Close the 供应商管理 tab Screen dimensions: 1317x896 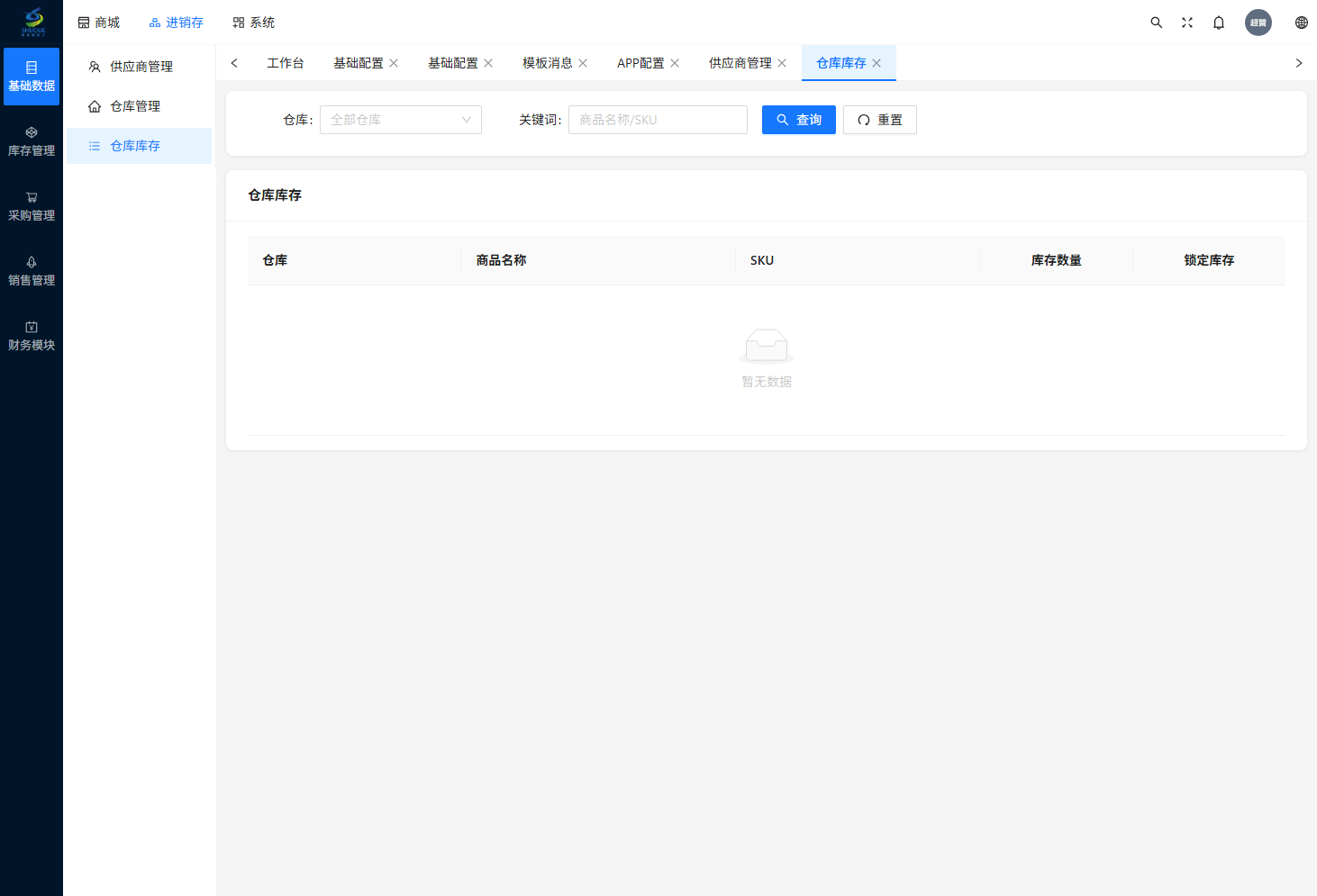click(x=782, y=63)
